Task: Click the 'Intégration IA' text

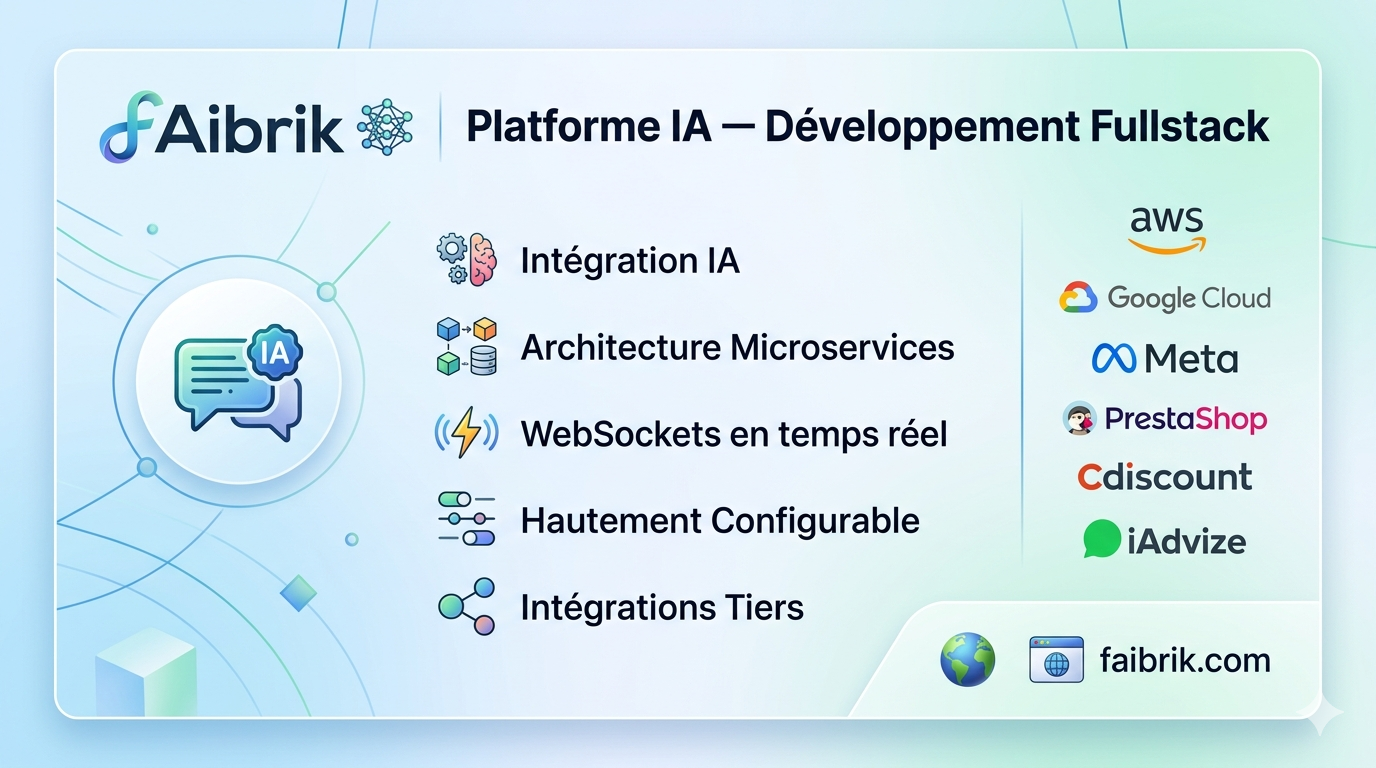Action: coord(630,261)
